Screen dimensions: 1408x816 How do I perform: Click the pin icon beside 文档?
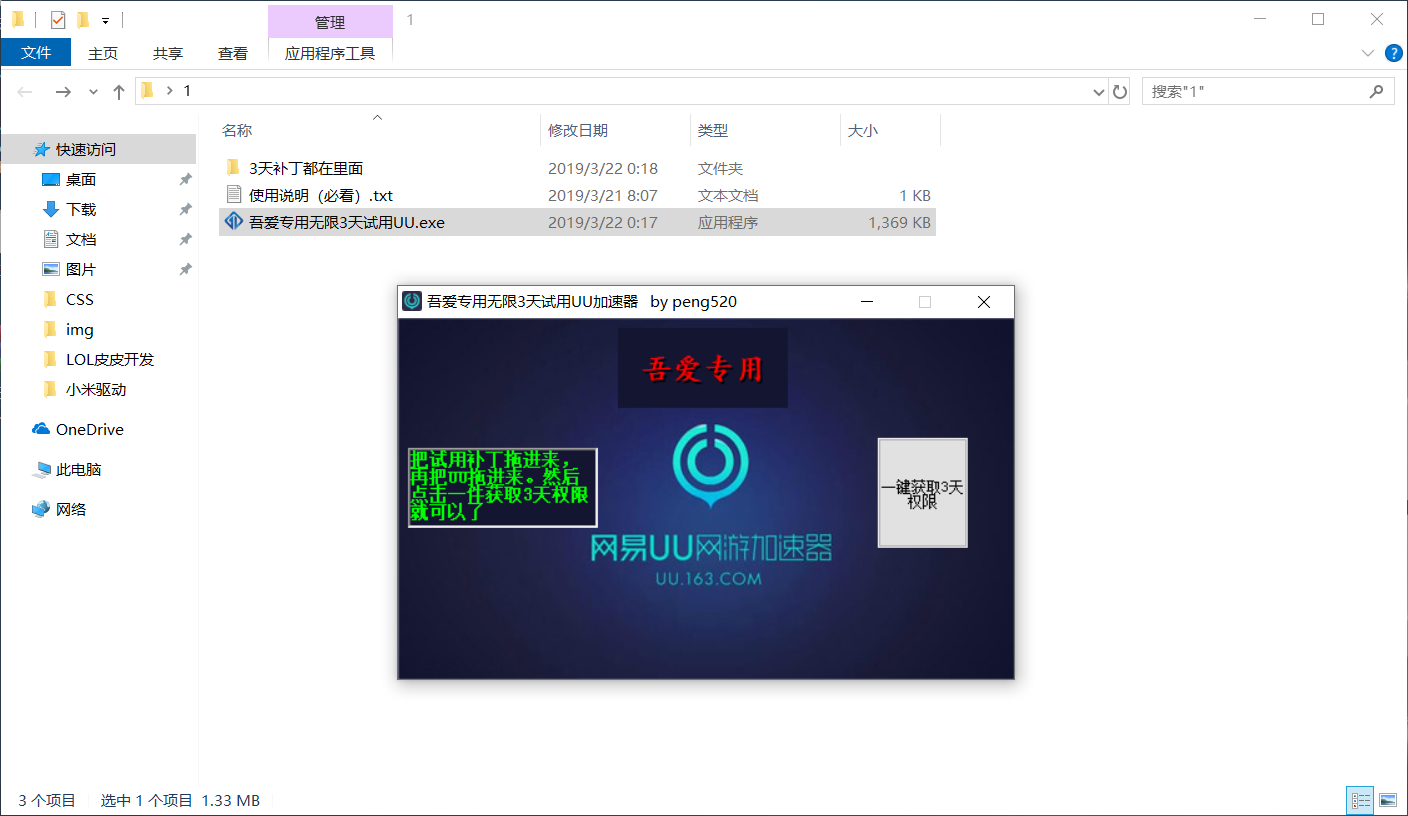click(x=185, y=240)
